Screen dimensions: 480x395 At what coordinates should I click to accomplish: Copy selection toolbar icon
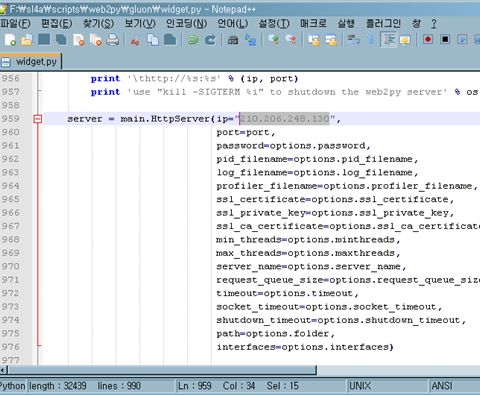pyautogui.click(x=153, y=40)
